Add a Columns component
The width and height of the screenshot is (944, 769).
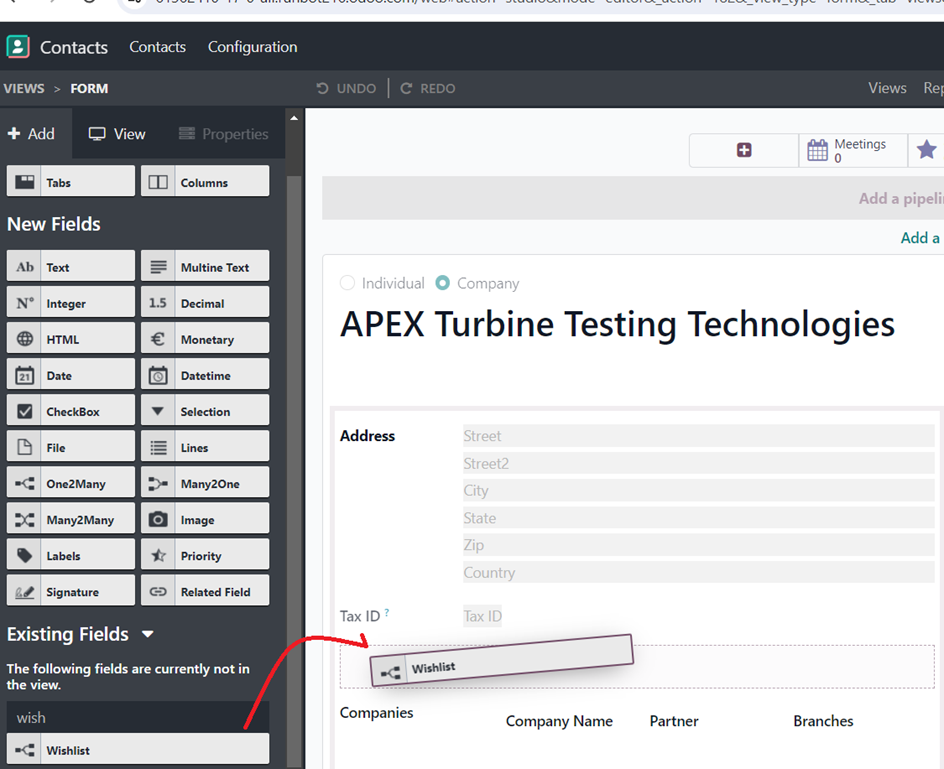205,182
